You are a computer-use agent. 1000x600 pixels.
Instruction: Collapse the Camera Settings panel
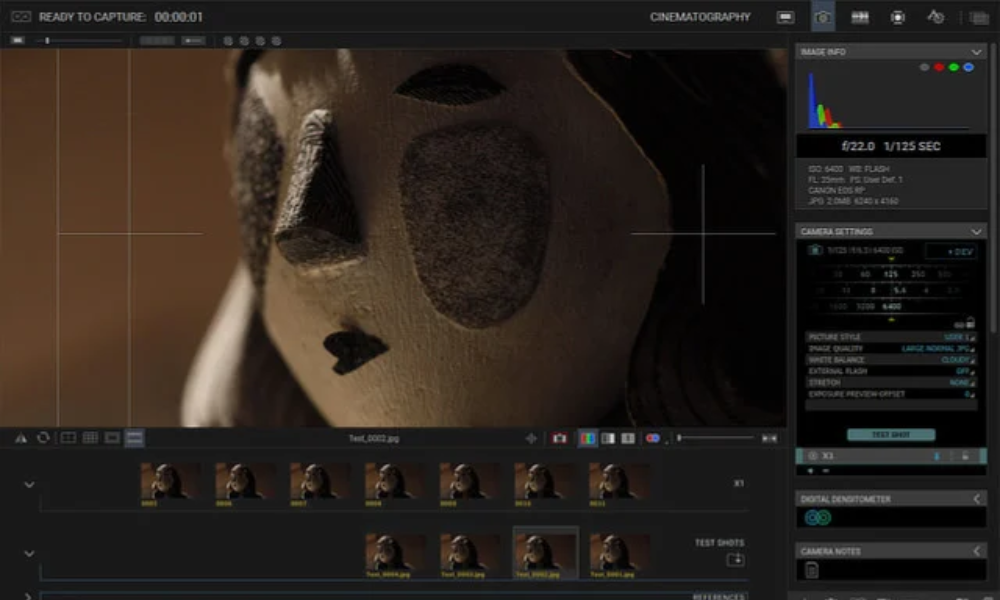click(976, 231)
